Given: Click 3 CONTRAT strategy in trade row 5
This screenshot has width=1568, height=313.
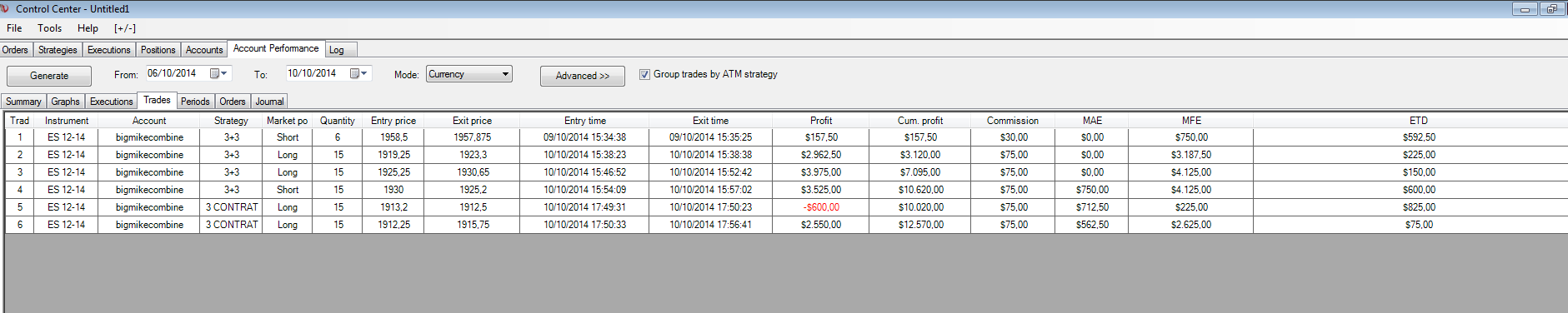Looking at the screenshot, I should click(x=232, y=207).
